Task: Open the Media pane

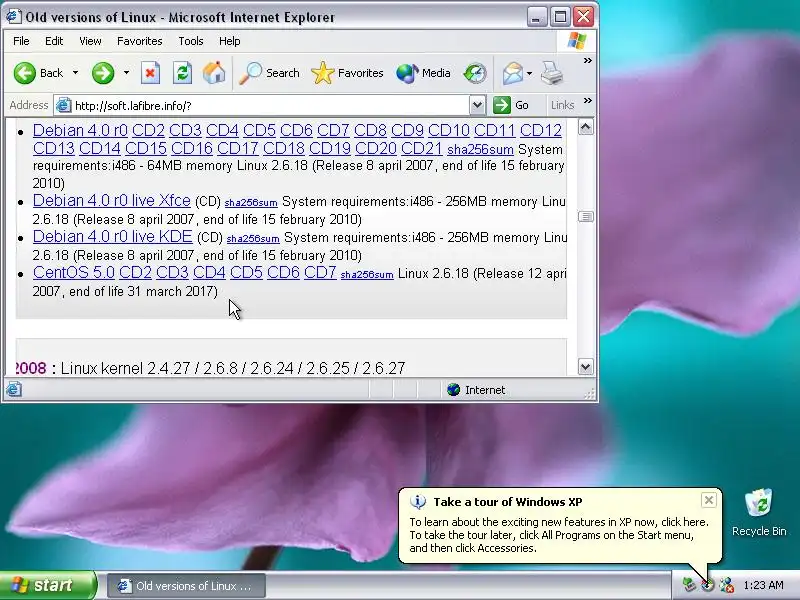Action: pyautogui.click(x=423, y=73)
